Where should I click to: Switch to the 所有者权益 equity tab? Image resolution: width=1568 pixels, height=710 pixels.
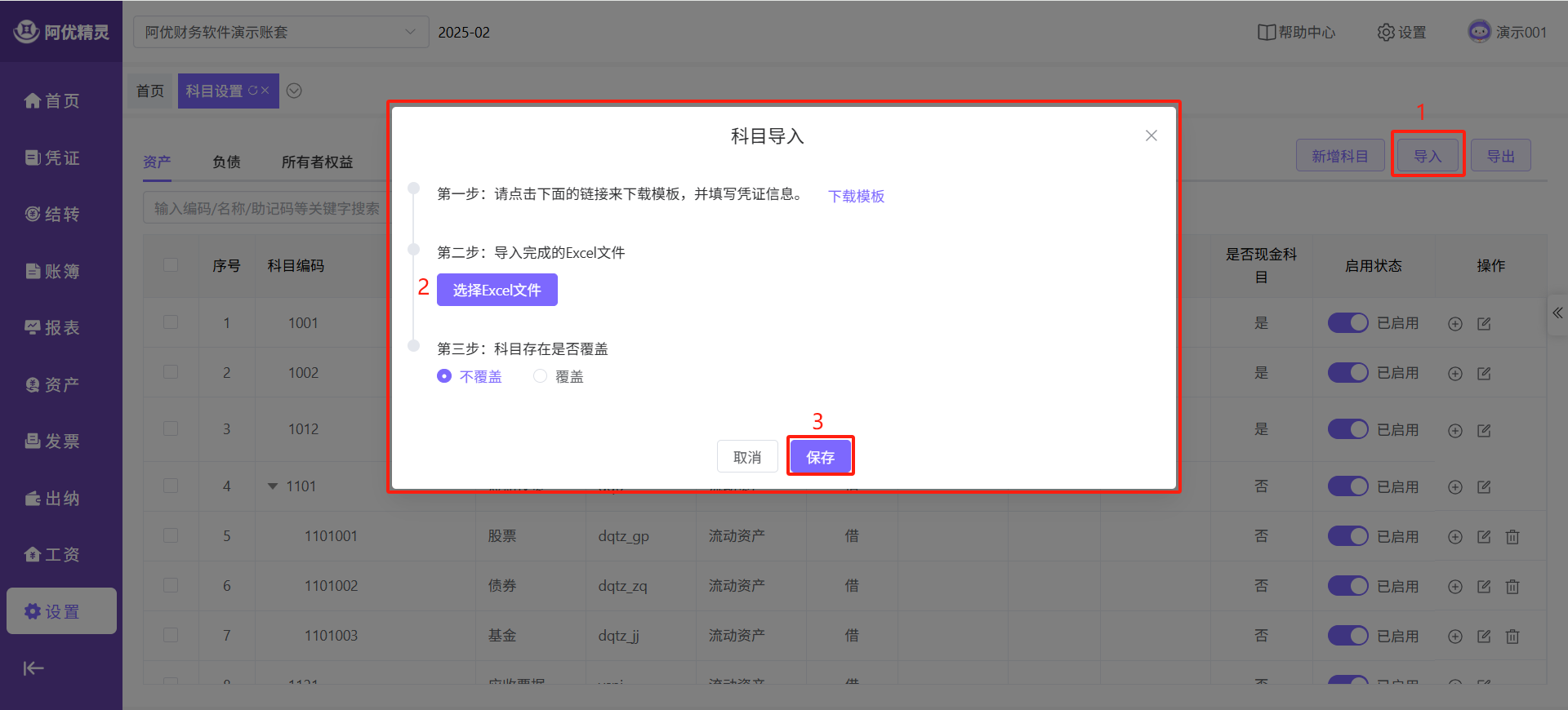(317, 162)
